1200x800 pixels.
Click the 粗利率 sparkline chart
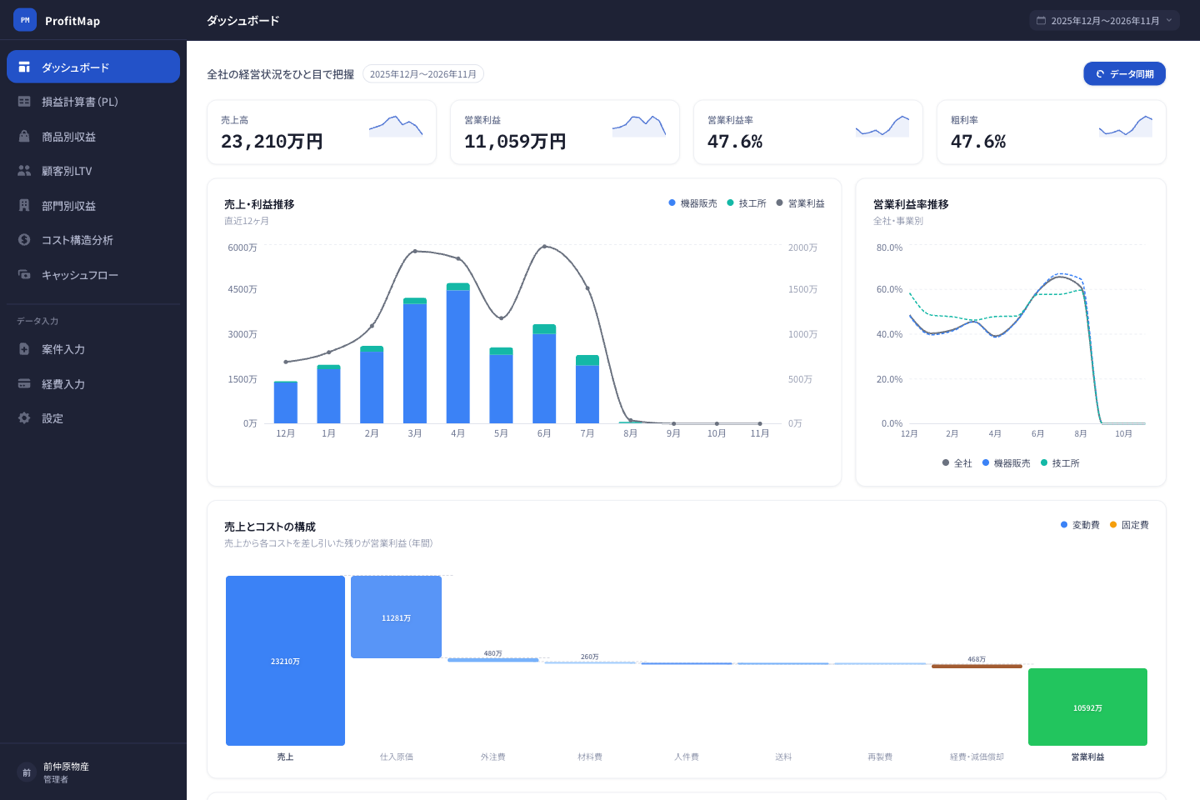pyautogui.click(x=1125, y=126)
